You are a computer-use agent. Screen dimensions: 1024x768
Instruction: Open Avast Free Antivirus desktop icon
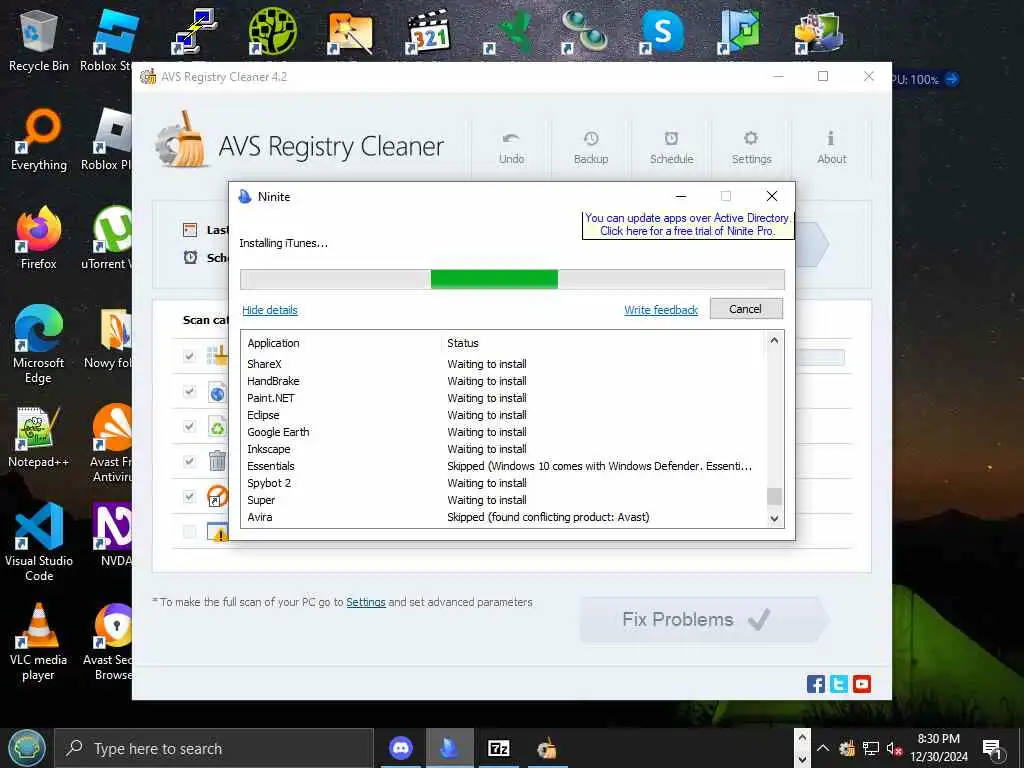[111, 444]
